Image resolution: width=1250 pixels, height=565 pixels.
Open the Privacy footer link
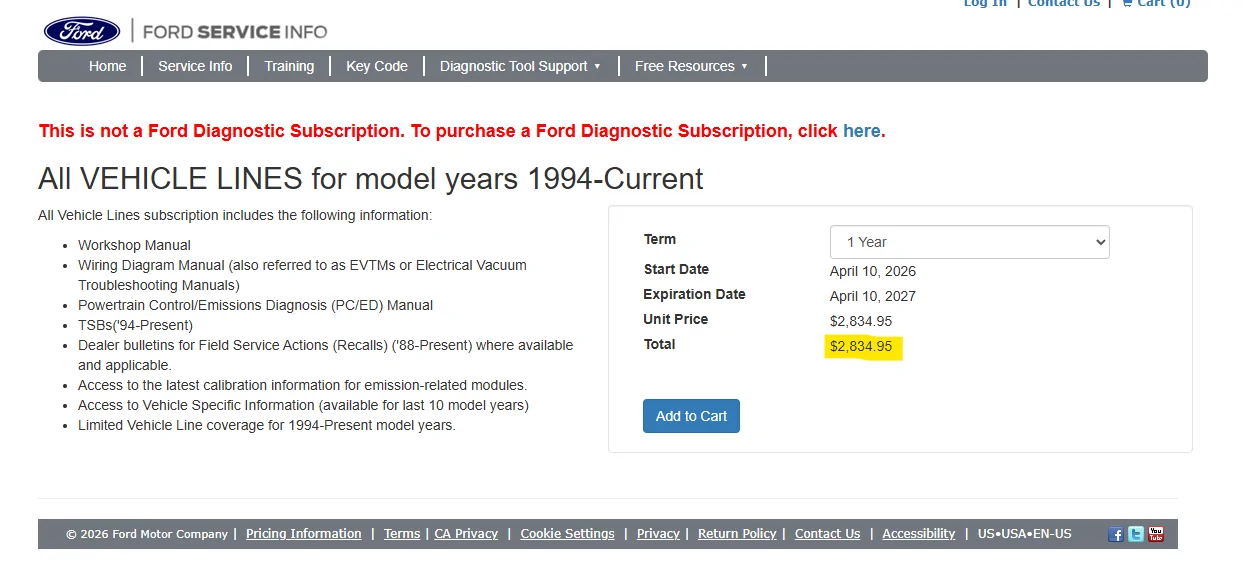(x=658, y=534)
